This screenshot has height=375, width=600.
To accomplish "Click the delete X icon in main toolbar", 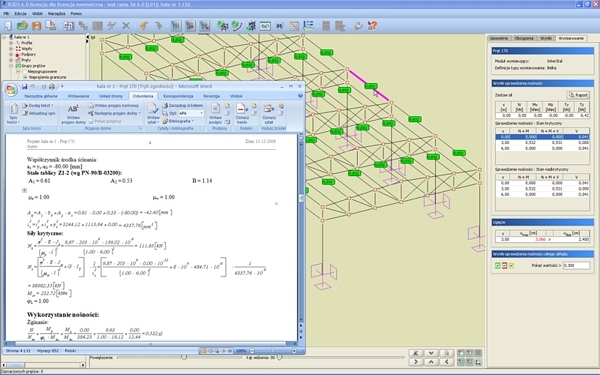I will click(126, 26).
